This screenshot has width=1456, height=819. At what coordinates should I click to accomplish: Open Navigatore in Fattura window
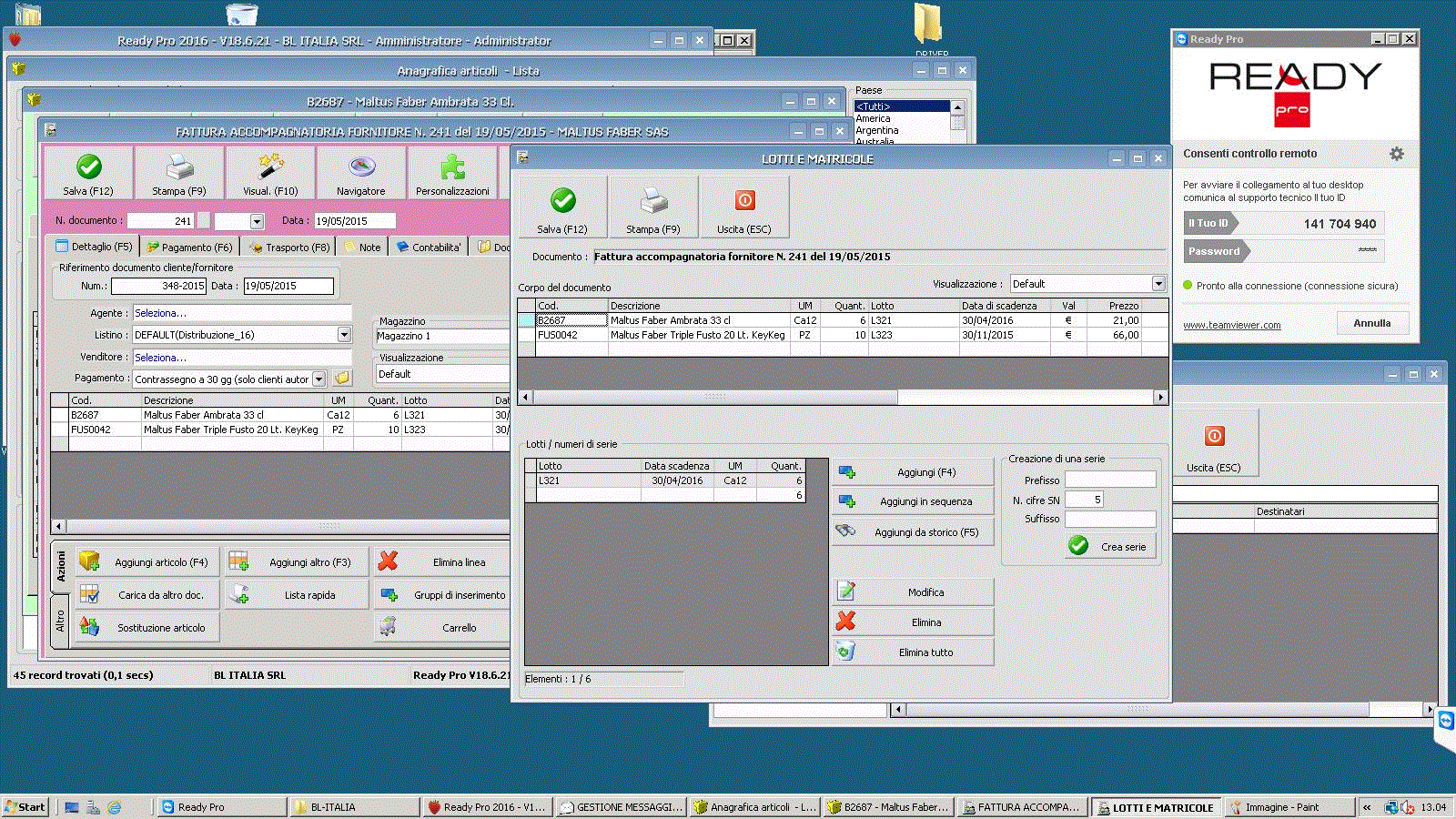pos(361,173)
